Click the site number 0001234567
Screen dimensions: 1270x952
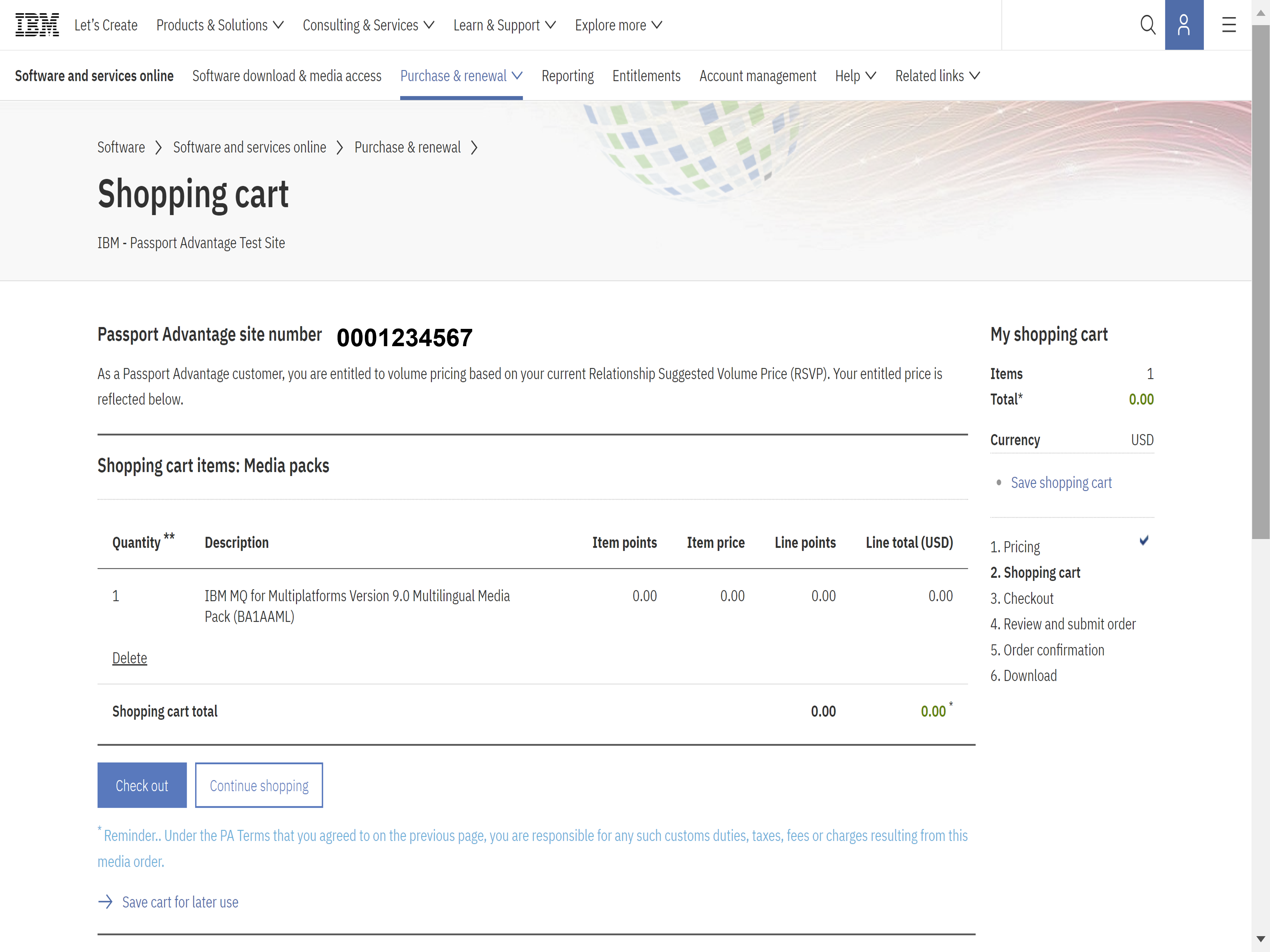[405, 337]
